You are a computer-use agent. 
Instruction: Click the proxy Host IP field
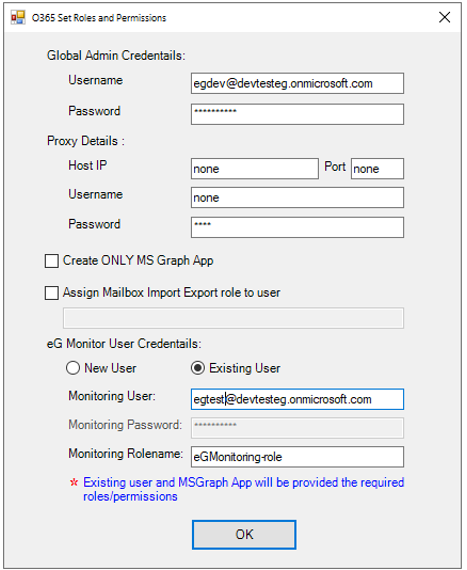pos(255,168)
